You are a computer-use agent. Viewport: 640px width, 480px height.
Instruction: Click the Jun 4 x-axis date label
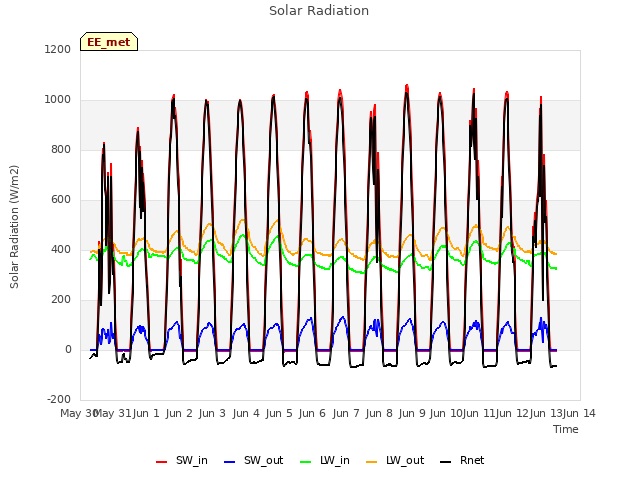click(246, 413)
